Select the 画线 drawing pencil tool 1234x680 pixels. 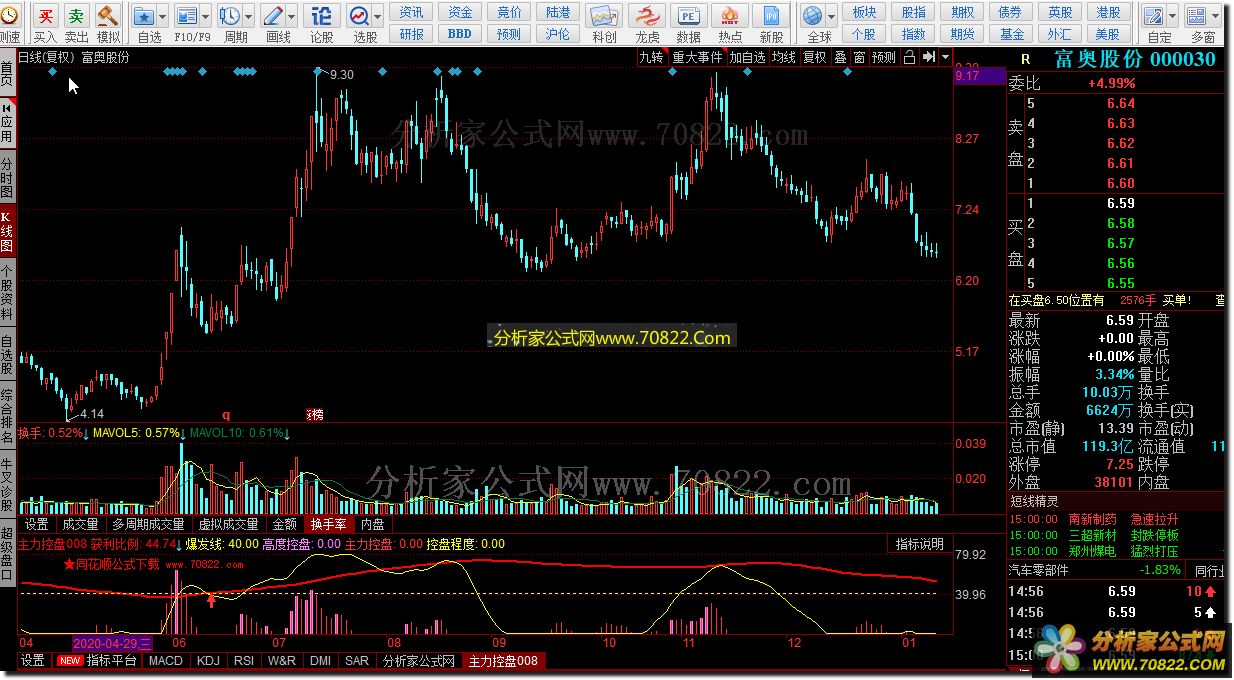point(274,17)
